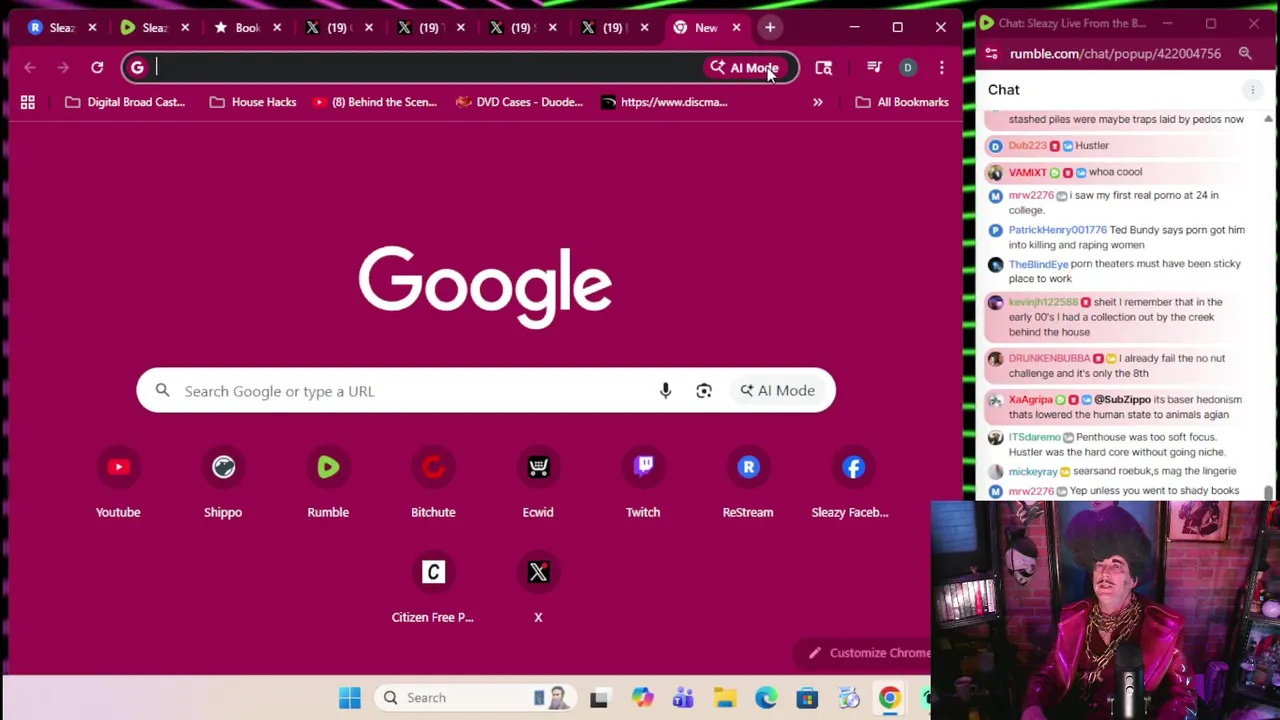Viewport: 1280px width, 720px height.
Task: Click search icon in Rumble chat window
Action: pyautogui.click(x=1245, y=53)
